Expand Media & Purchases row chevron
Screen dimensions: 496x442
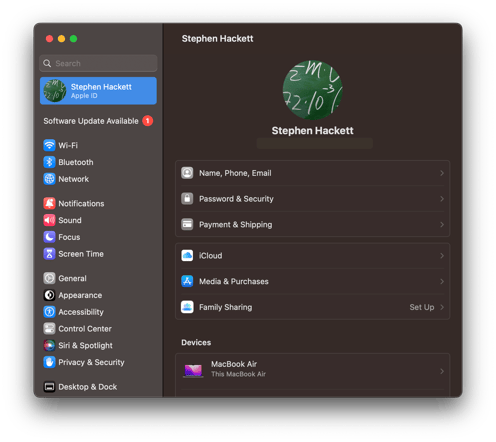point(442,281)
